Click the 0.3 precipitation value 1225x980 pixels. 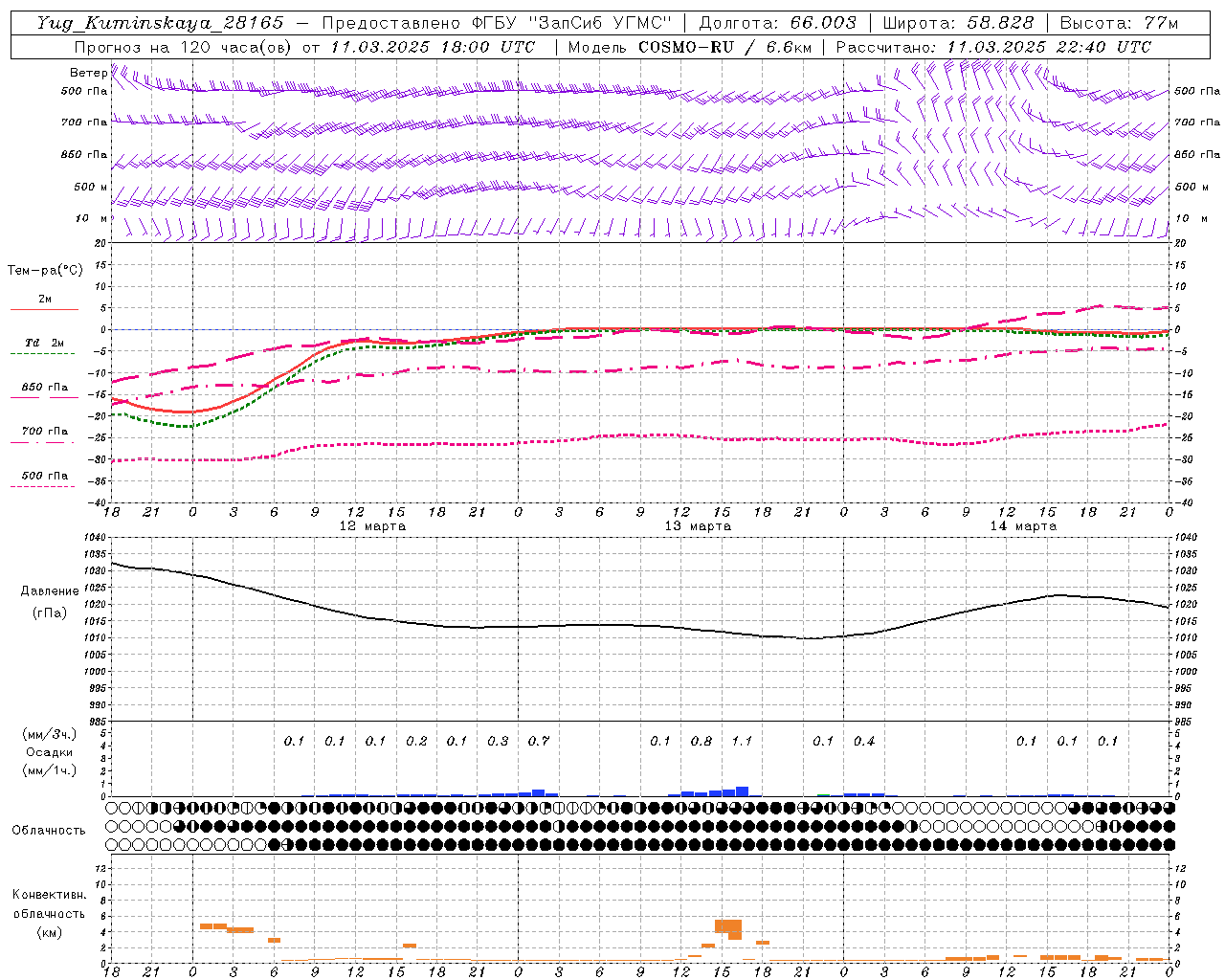click(x=498, y=742)
